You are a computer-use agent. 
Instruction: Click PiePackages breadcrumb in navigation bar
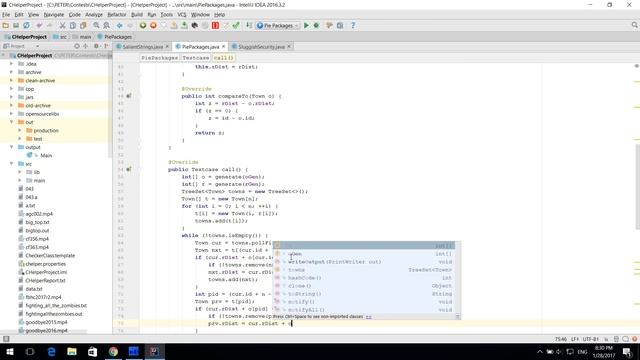[x=115, y=37]
